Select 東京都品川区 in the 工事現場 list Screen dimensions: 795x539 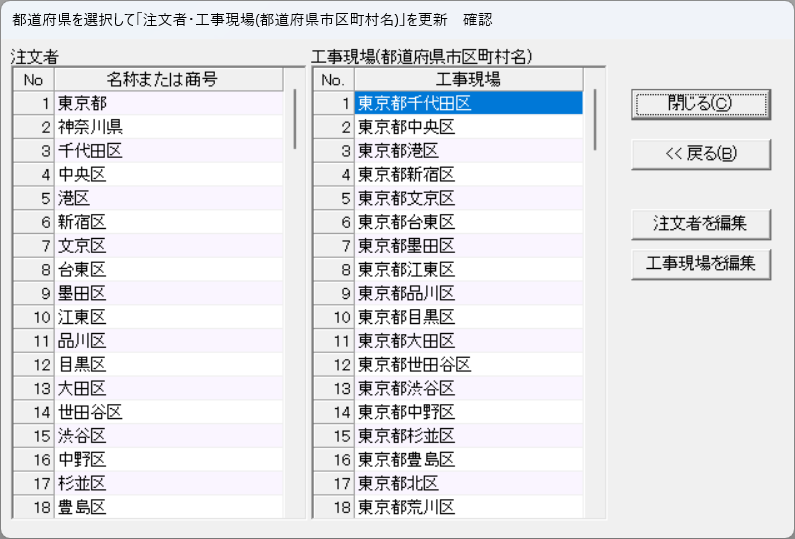(x=468, y=294)
